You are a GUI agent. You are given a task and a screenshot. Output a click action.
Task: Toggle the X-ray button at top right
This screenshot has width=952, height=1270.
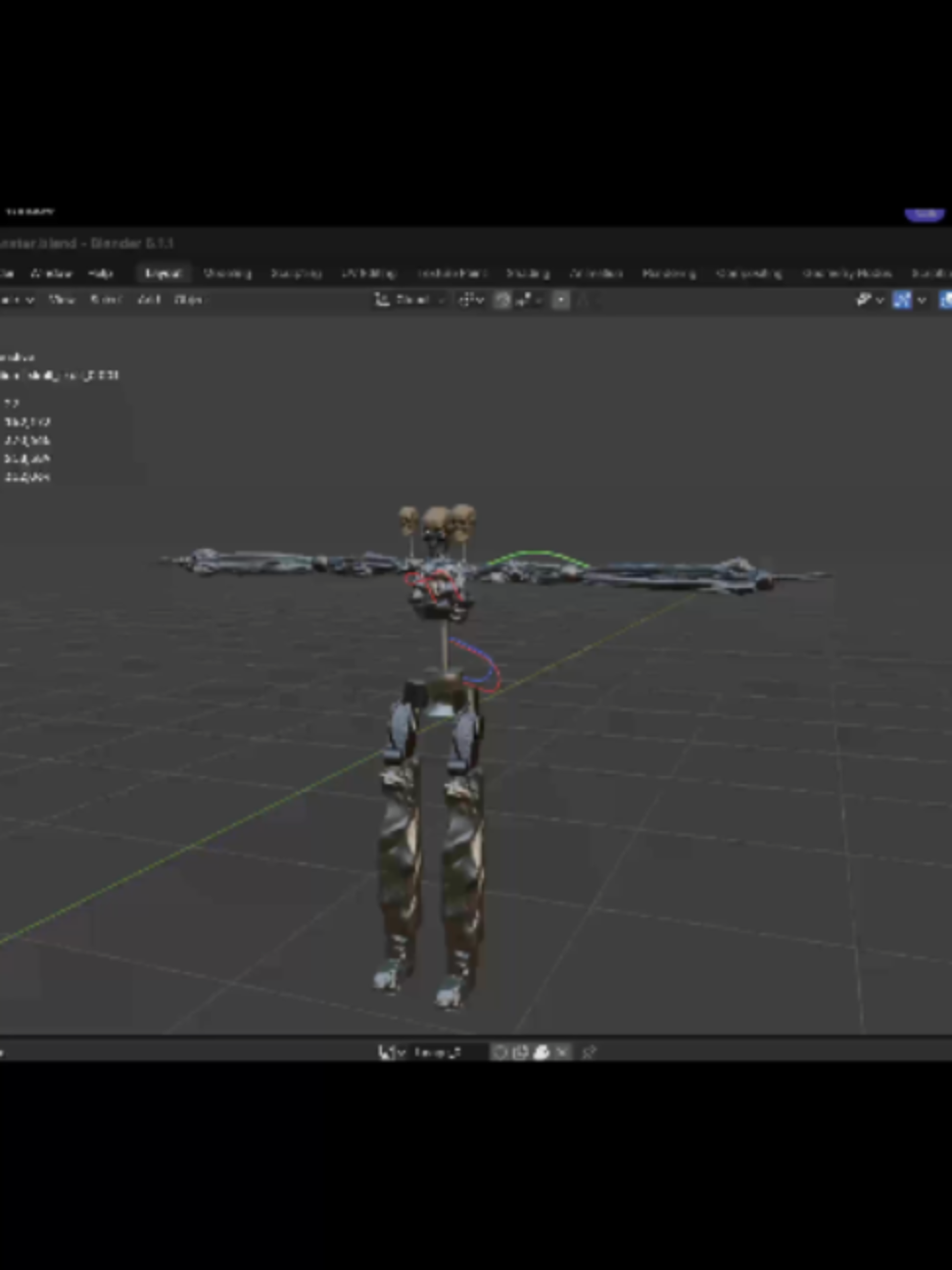tap(945, 300)
